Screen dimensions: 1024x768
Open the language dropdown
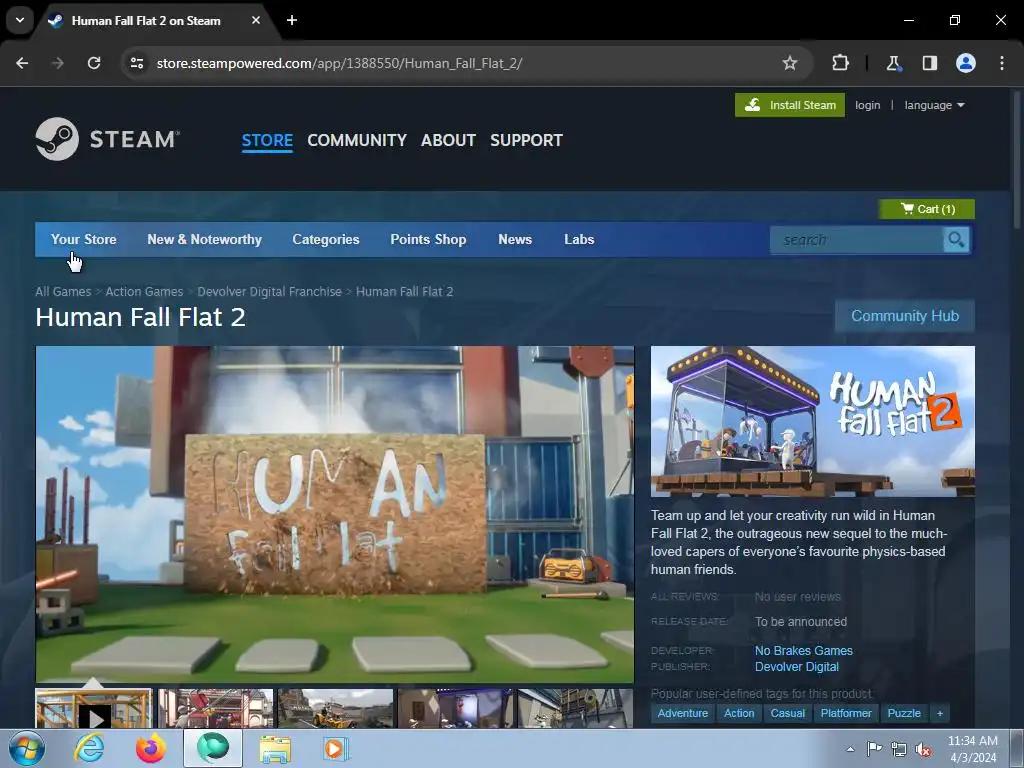click(934, 105)
